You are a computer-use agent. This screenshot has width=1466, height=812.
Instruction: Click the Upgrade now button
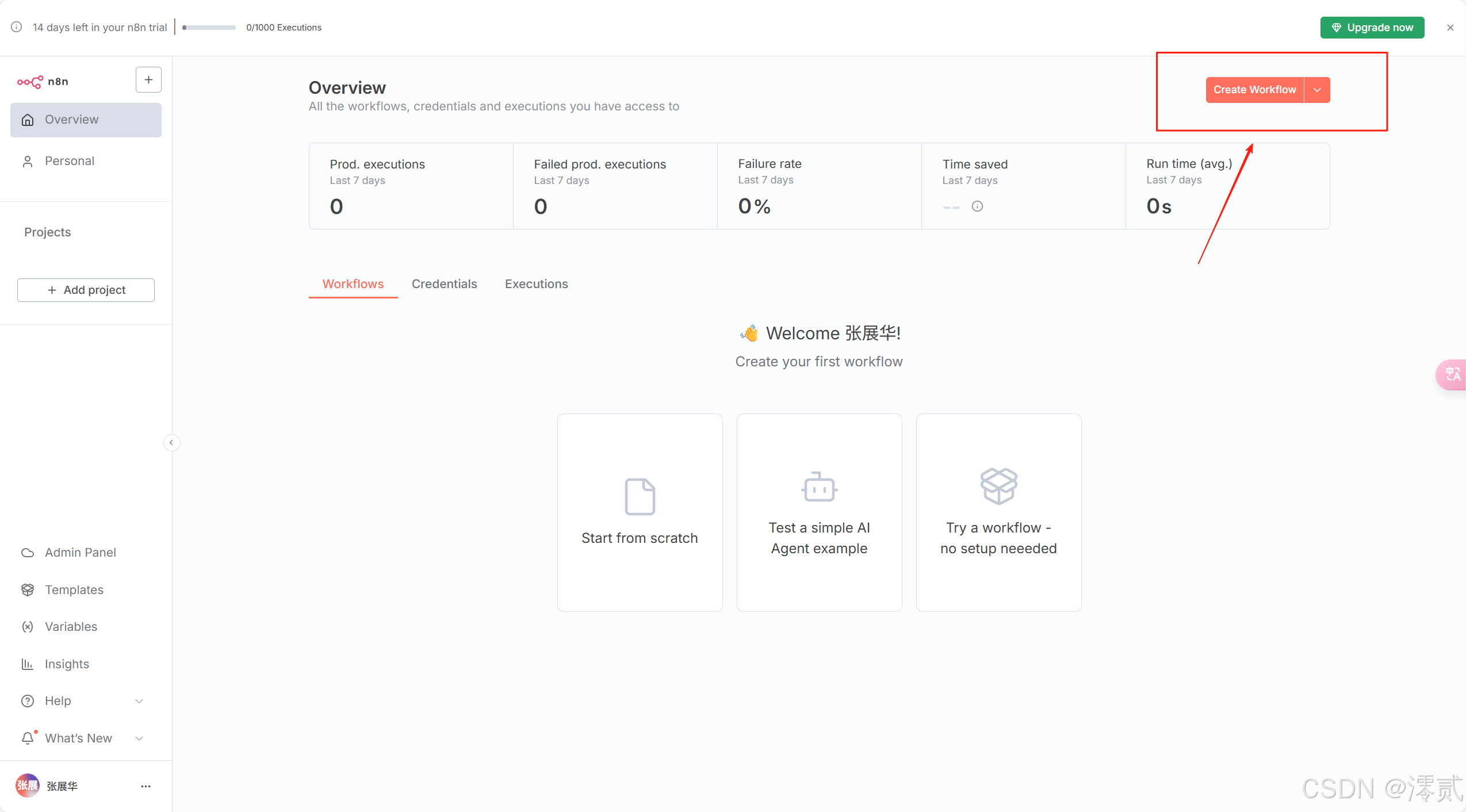[x=1372, y=28]
